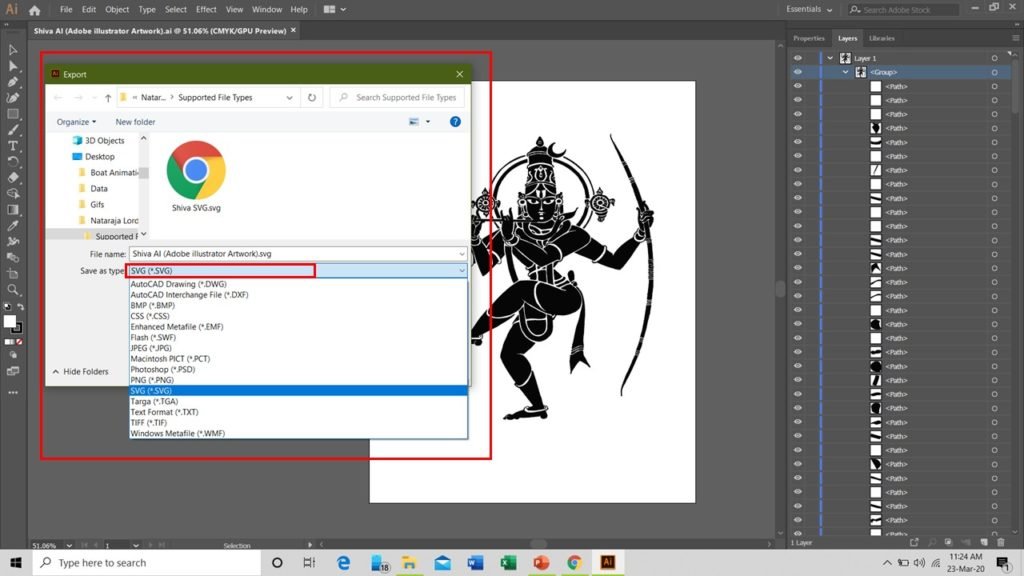Select the Rotate tool

pyautogui.click(x=12, y=161)
